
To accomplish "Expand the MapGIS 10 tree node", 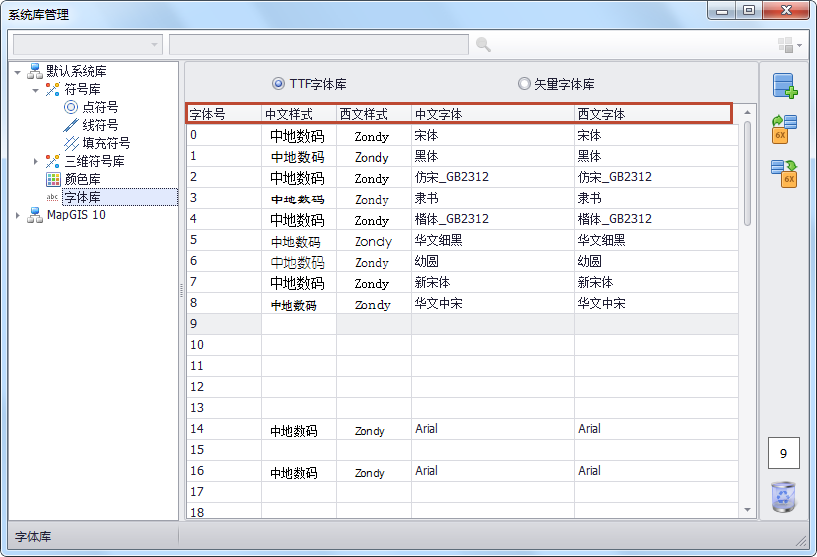I will pos(18,215).
